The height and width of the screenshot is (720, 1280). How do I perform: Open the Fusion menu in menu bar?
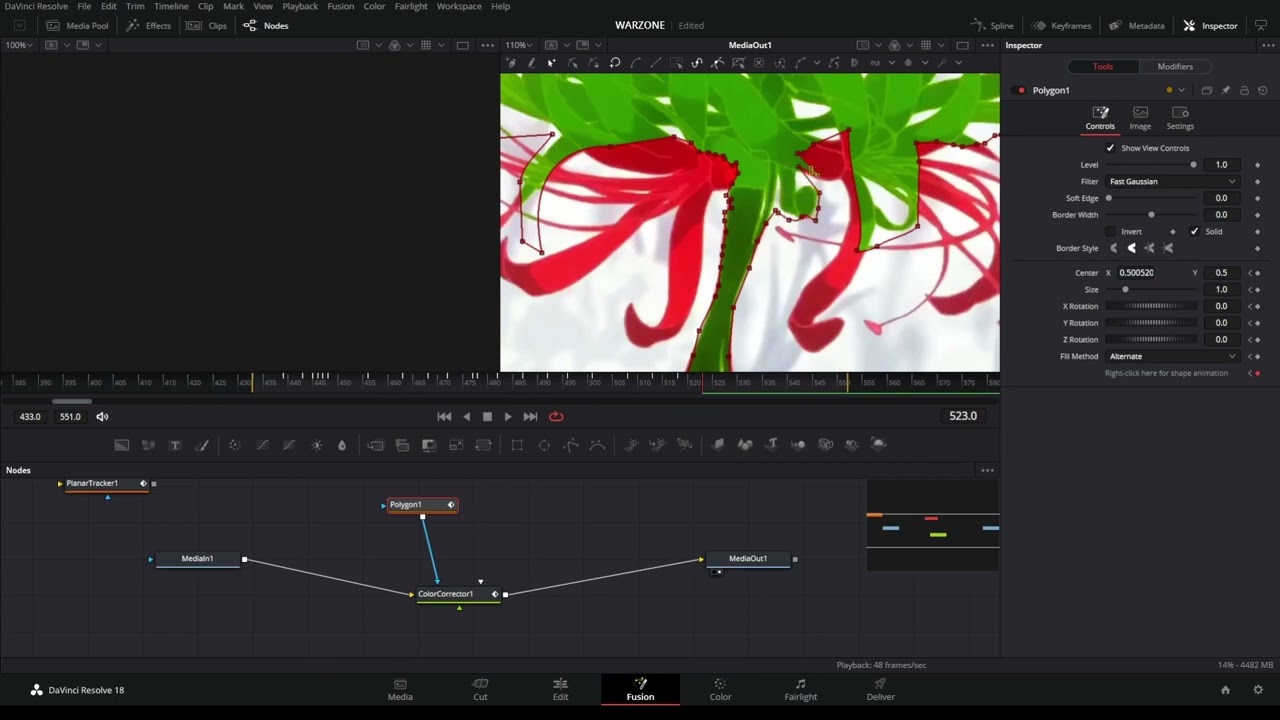[340, 6]
